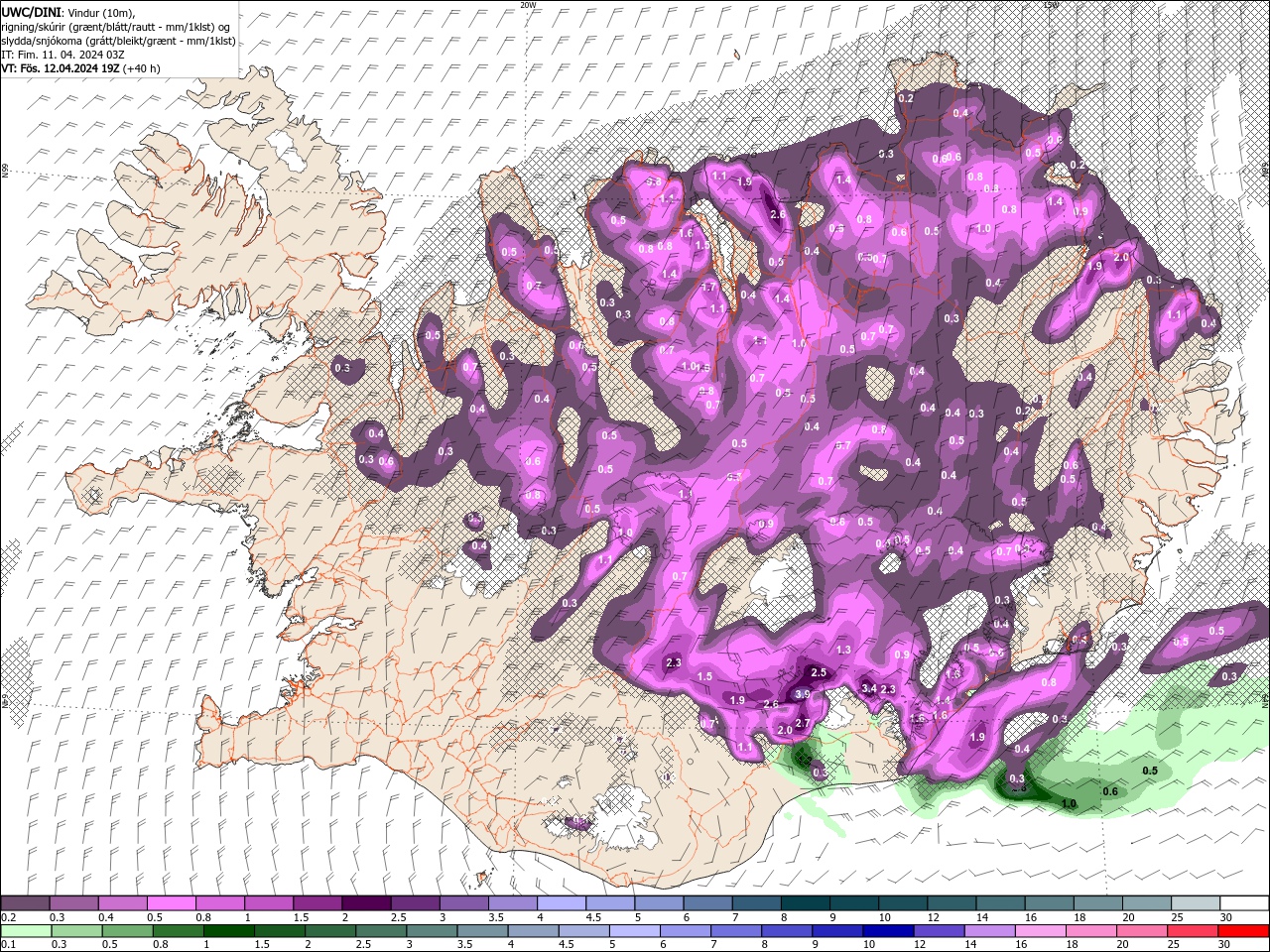Click the VT: Fös. 12.04.2024 19Z line
1270x952 pixels.
80,68
